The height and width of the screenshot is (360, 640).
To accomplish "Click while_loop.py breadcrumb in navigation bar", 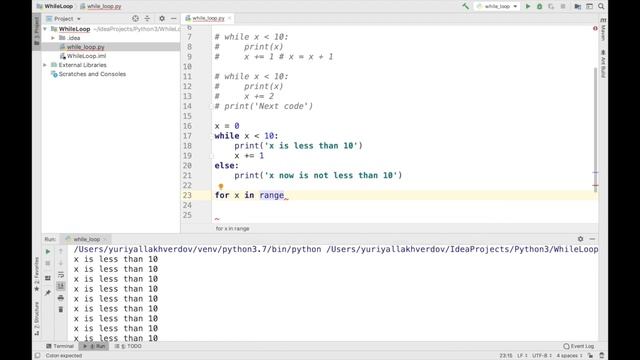I will [100, 6].
